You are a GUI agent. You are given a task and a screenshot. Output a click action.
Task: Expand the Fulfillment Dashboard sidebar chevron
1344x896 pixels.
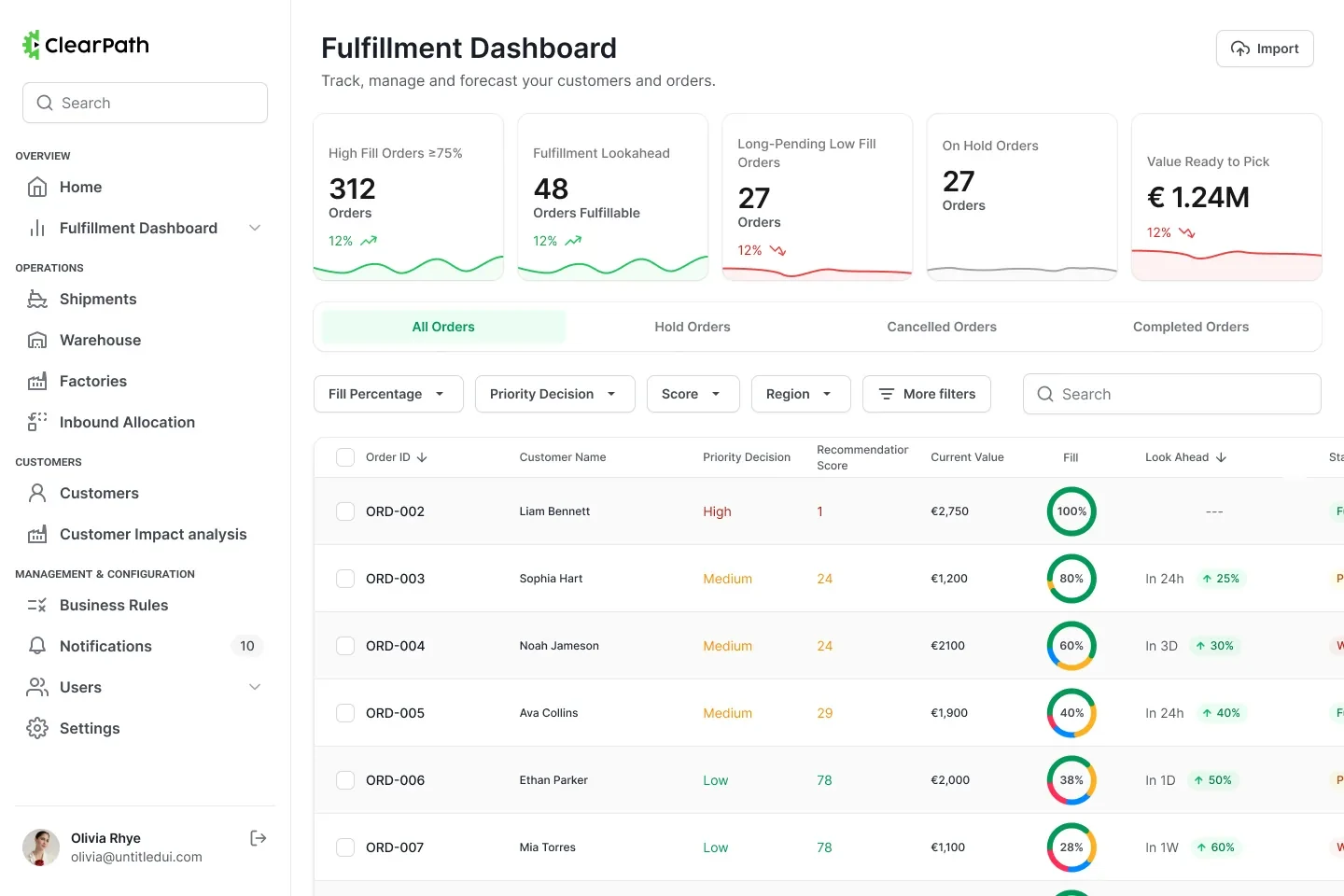point(255,228)
